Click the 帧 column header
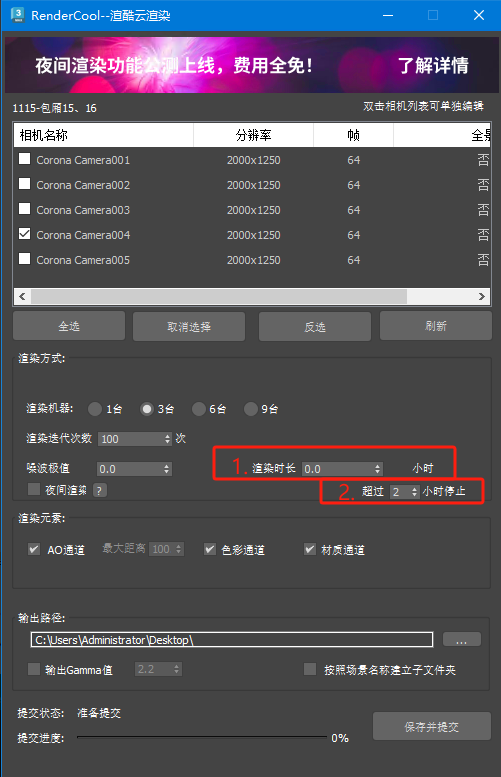This screenshot has width=501, height=777. tap(353, 135)
